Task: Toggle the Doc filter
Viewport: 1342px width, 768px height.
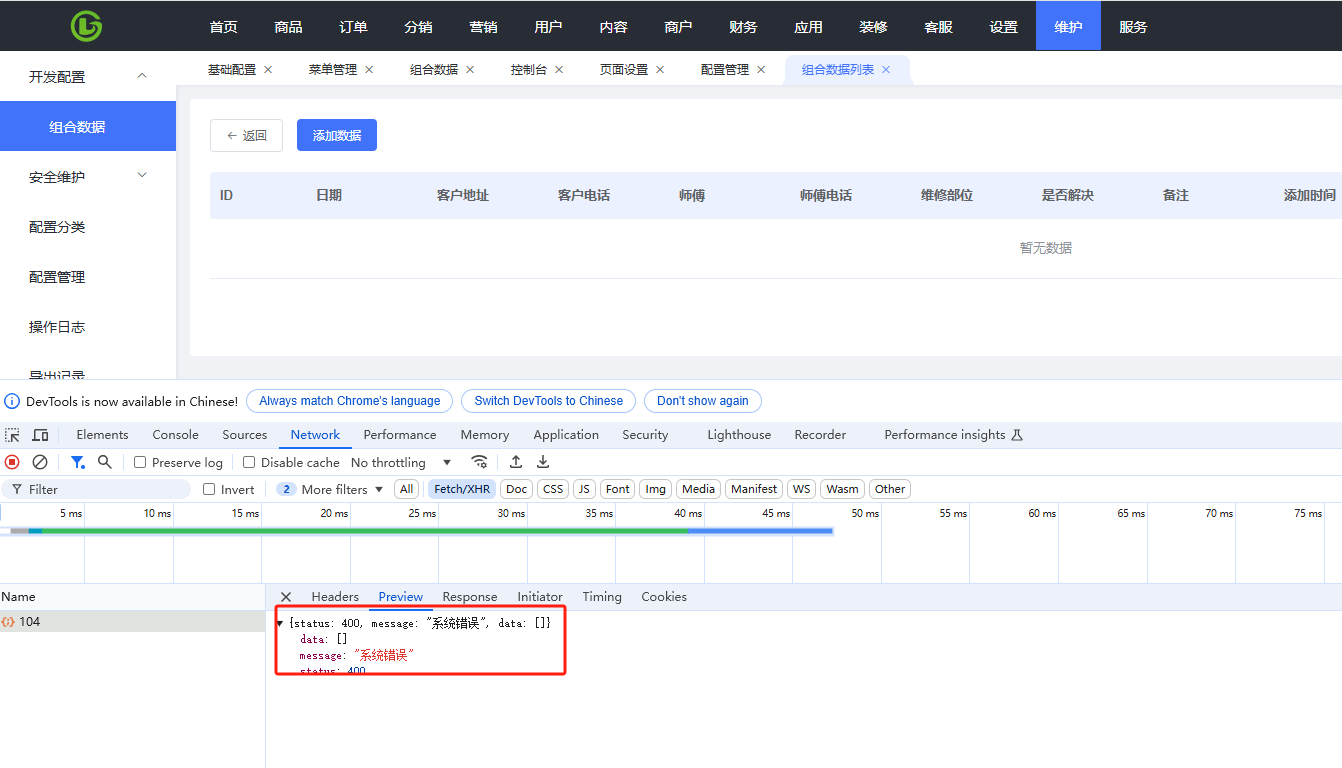Action: point(516,489)
